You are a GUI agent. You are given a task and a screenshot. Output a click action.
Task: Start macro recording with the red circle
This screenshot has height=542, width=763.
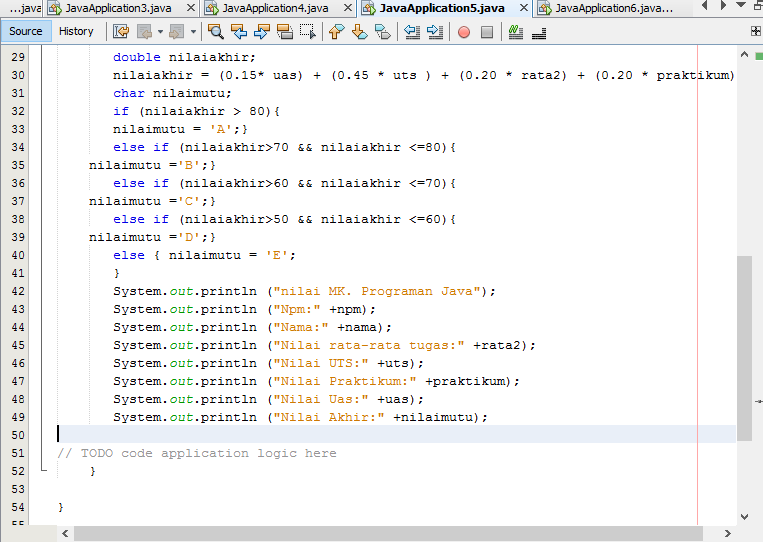point(464,32)
